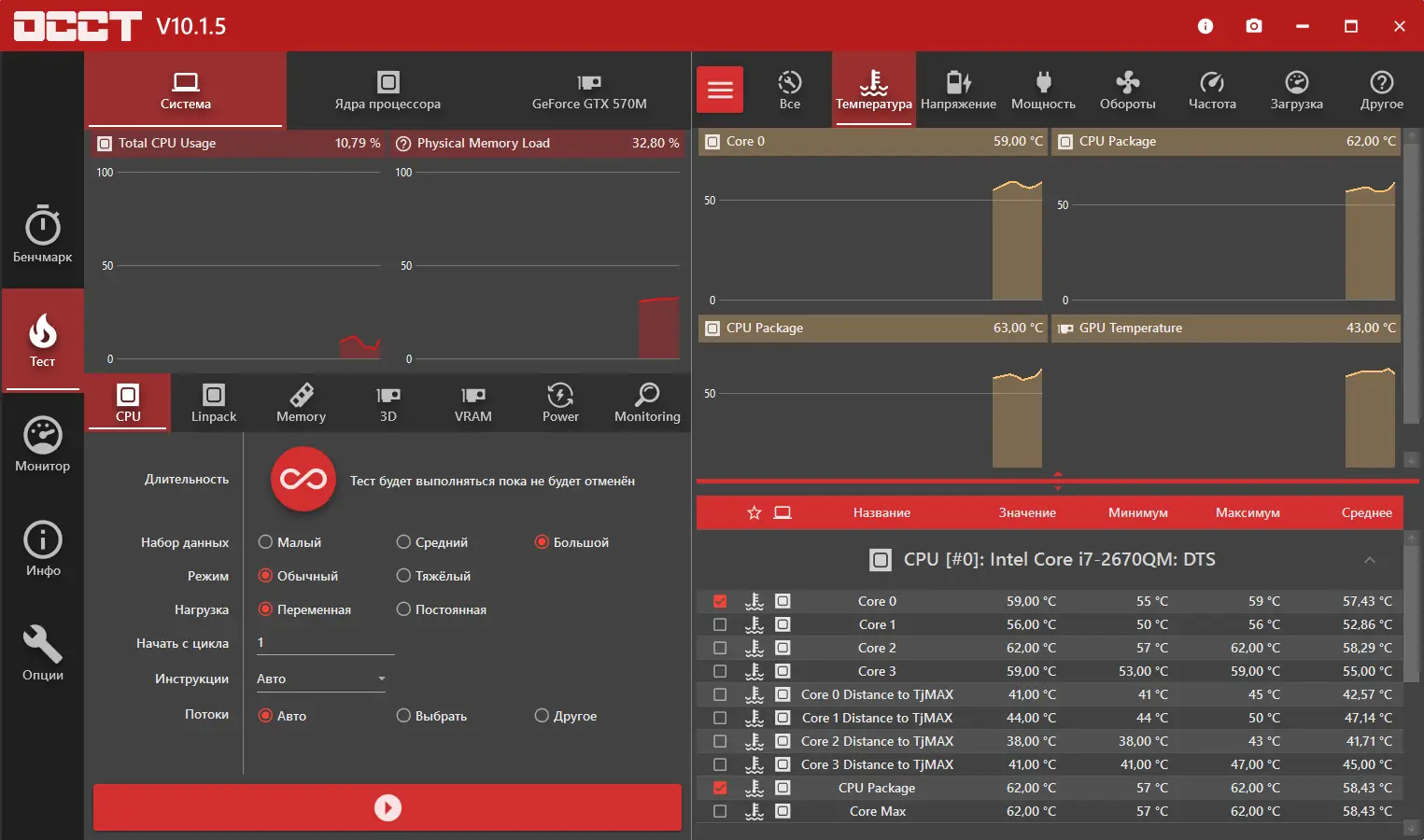The height and width of the screenshot is (840, 1424).
Task: Open the red hamburger menu
Action: tap(720, 90)
